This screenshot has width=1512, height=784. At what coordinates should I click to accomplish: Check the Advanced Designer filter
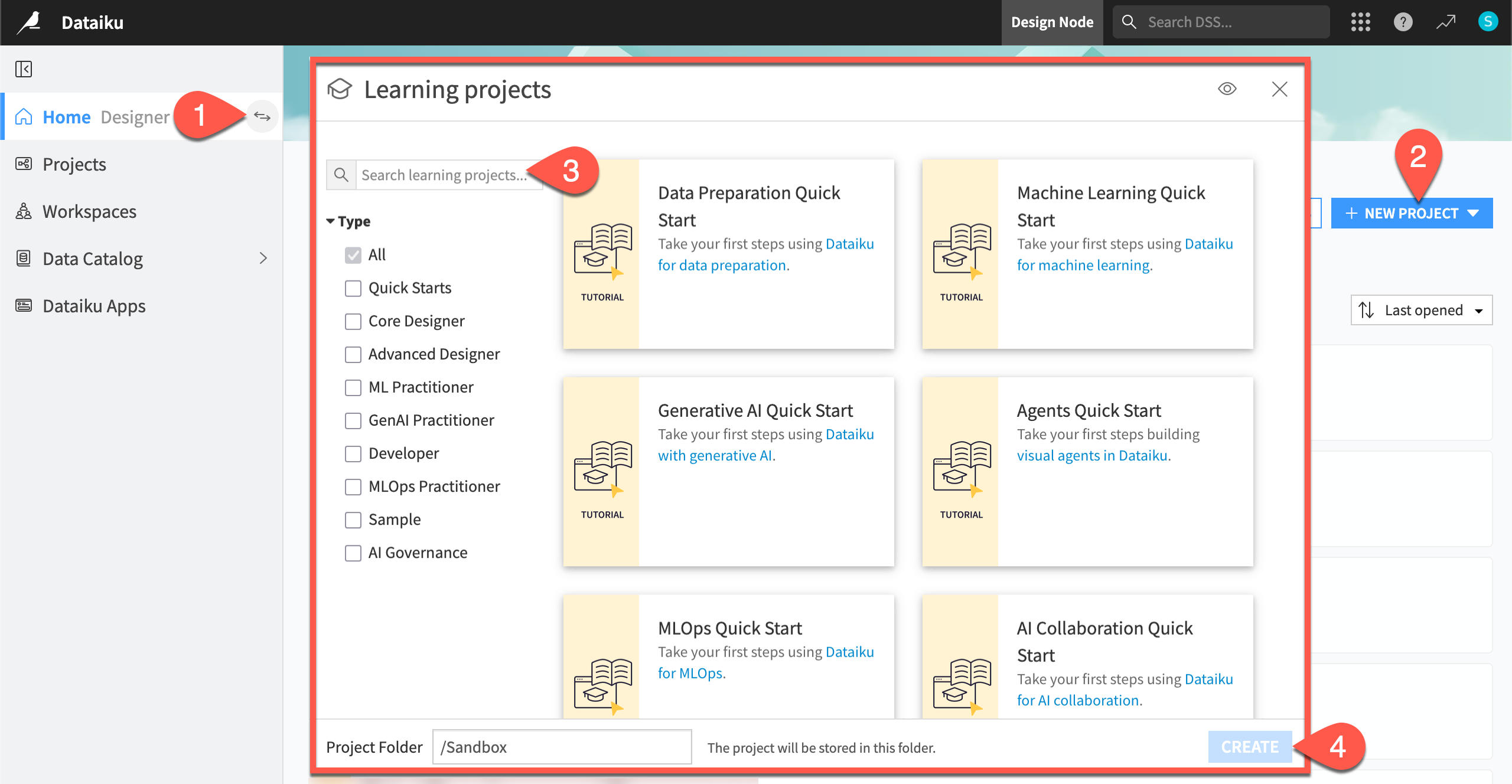pos(353,354)
